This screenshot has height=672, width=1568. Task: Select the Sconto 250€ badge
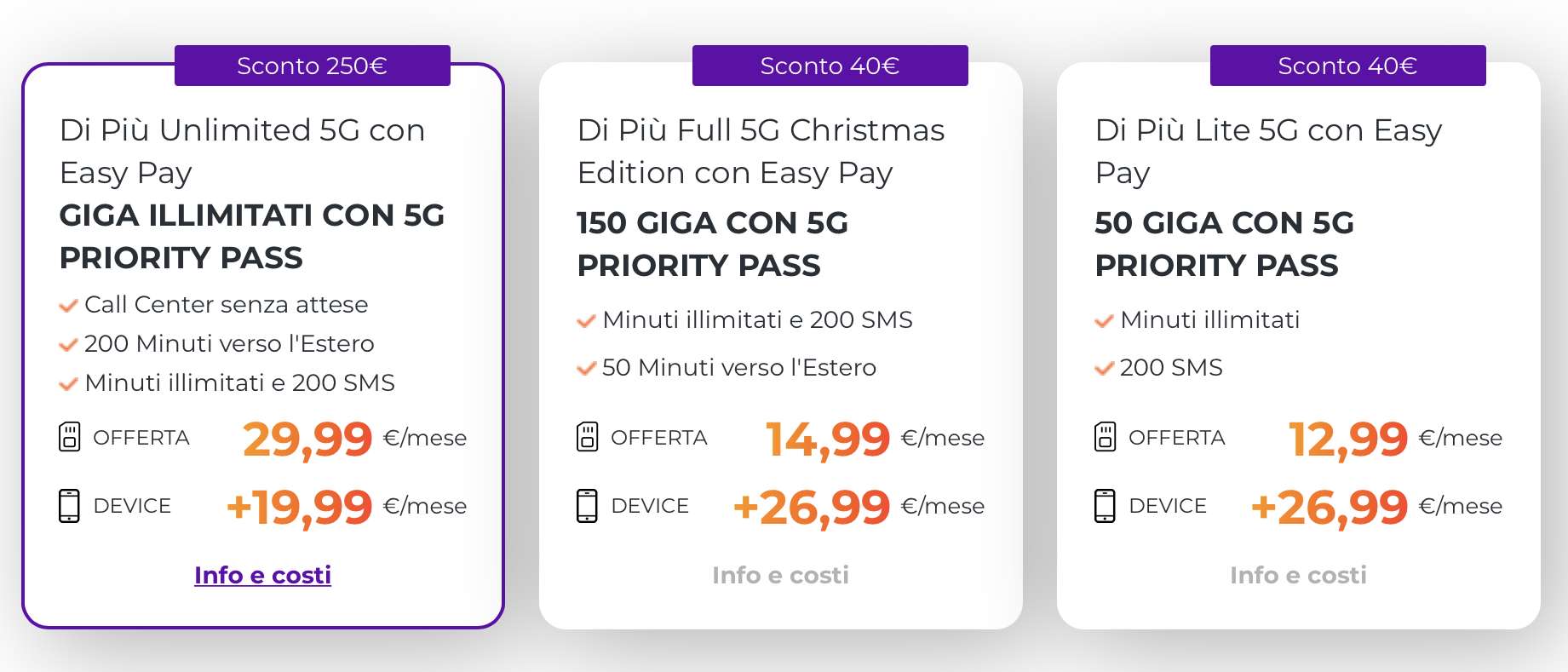coord(313,66)
